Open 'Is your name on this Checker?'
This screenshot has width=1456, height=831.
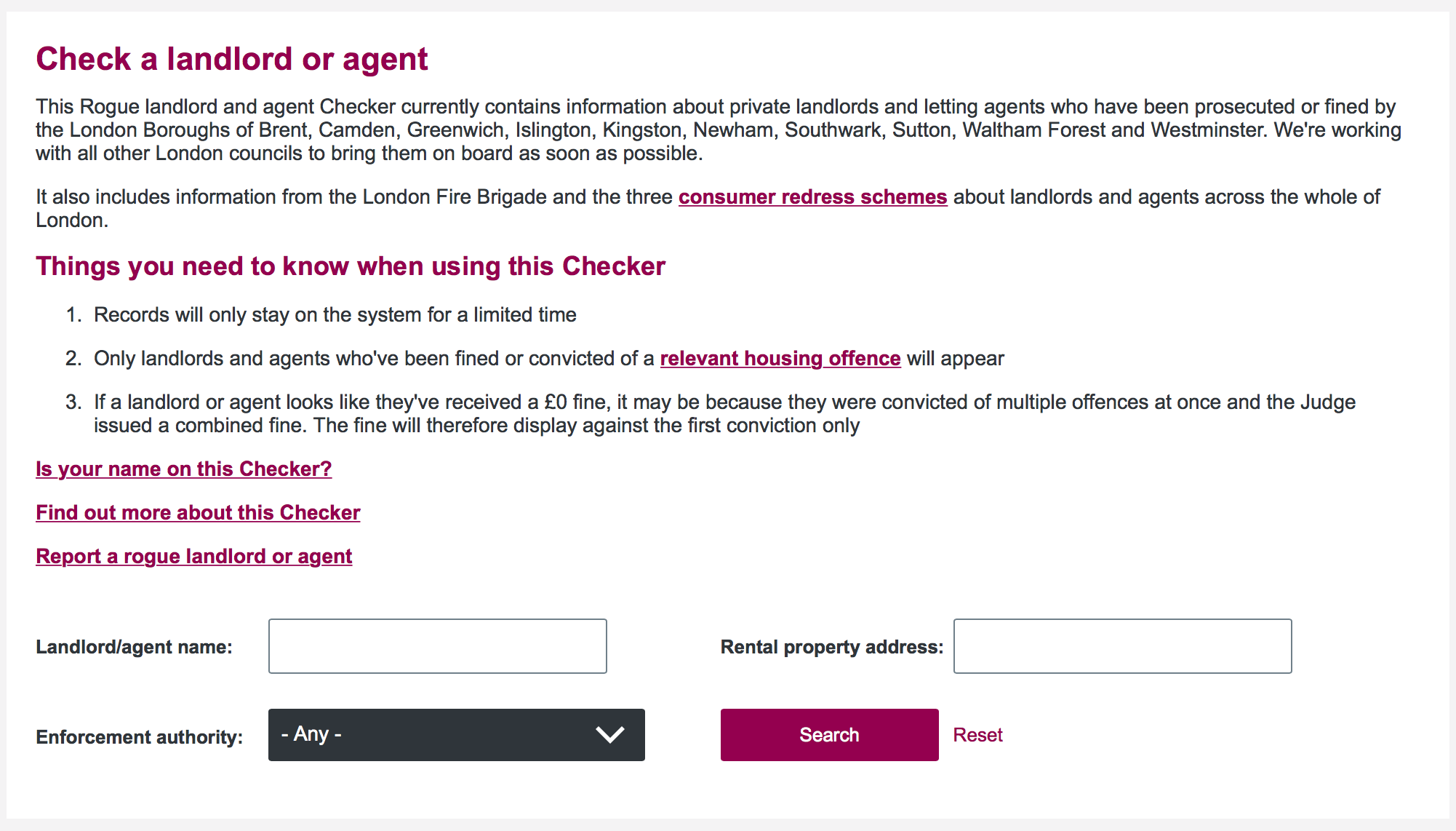click(x=184, y=469)
